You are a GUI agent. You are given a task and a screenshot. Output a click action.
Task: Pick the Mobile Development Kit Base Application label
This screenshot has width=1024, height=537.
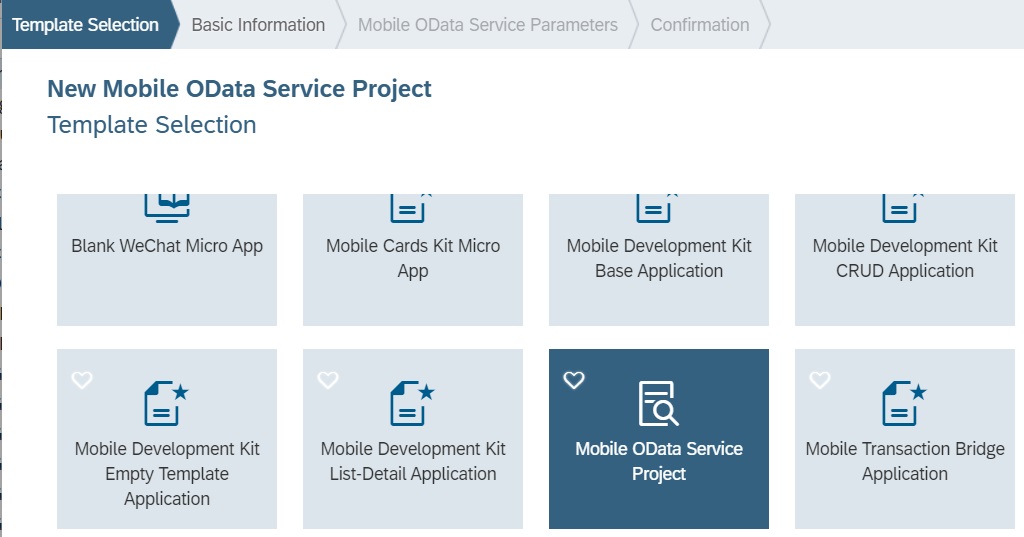coord(659,258)
